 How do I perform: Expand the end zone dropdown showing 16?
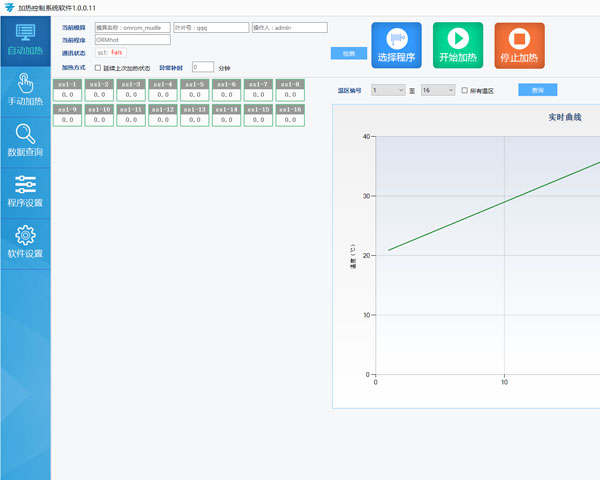coord(437,90)
